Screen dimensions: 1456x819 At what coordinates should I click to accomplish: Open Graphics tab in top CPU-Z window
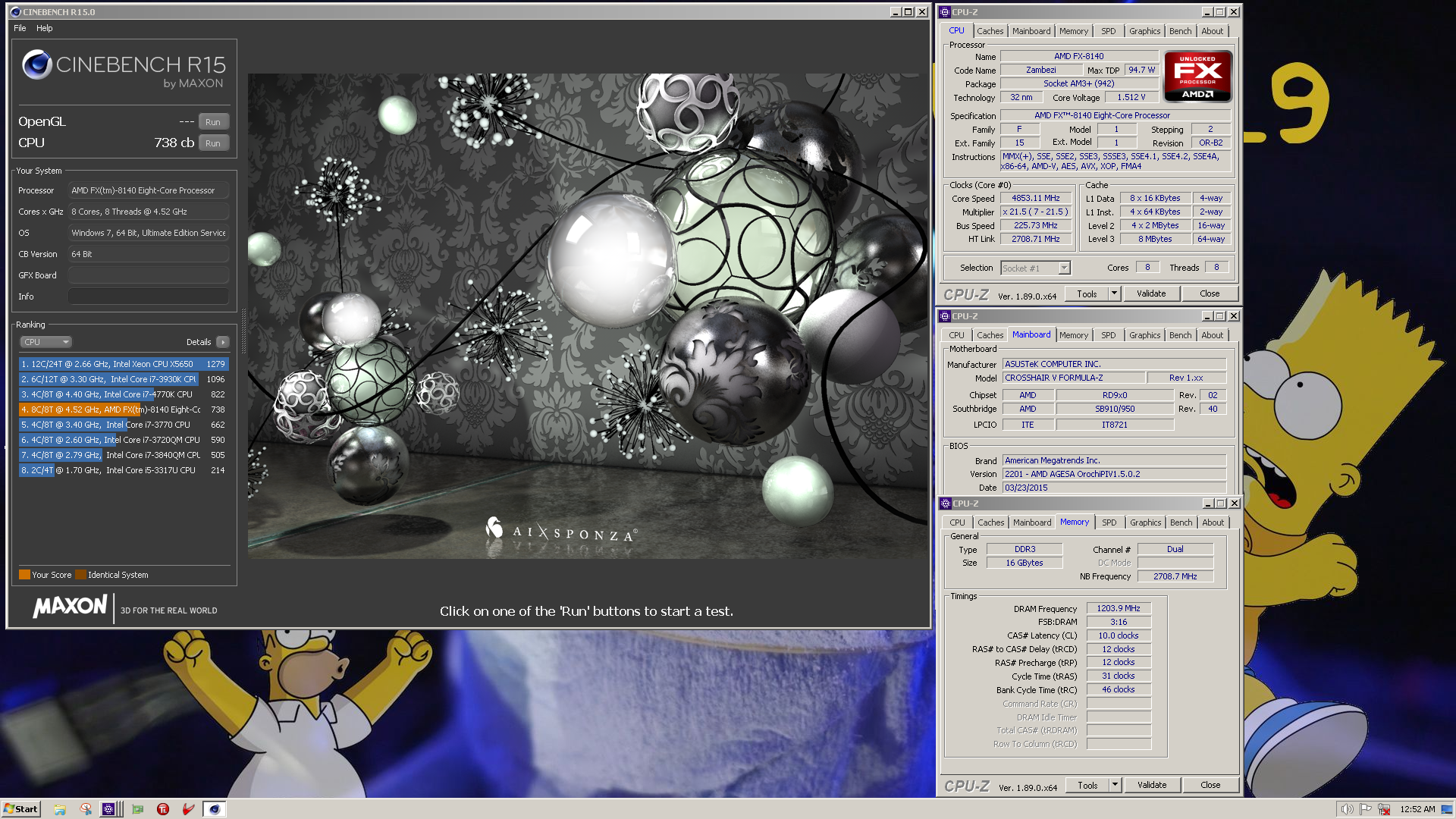click(1144, 31)
